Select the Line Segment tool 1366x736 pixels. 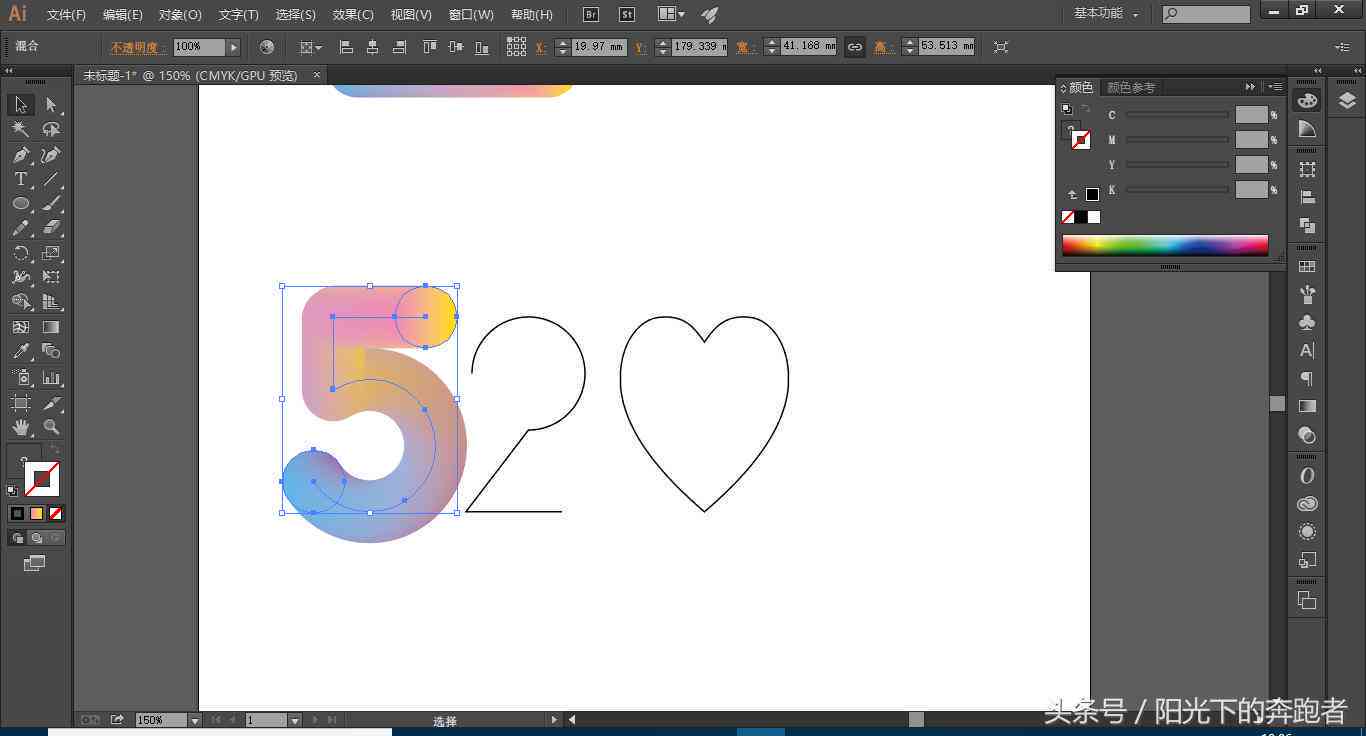click(x=51, y=180)
